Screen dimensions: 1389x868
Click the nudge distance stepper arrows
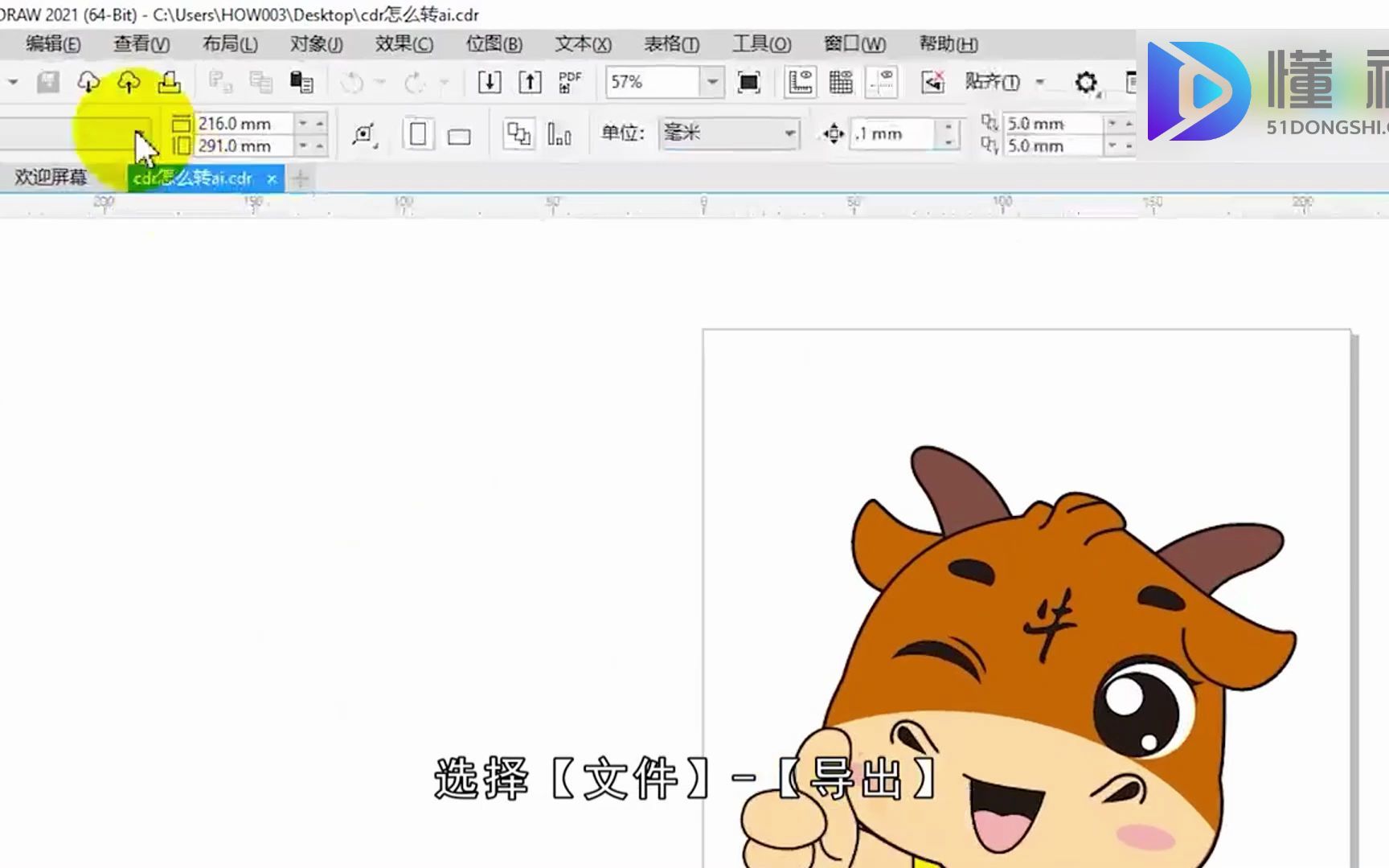(x=949, y=133)
